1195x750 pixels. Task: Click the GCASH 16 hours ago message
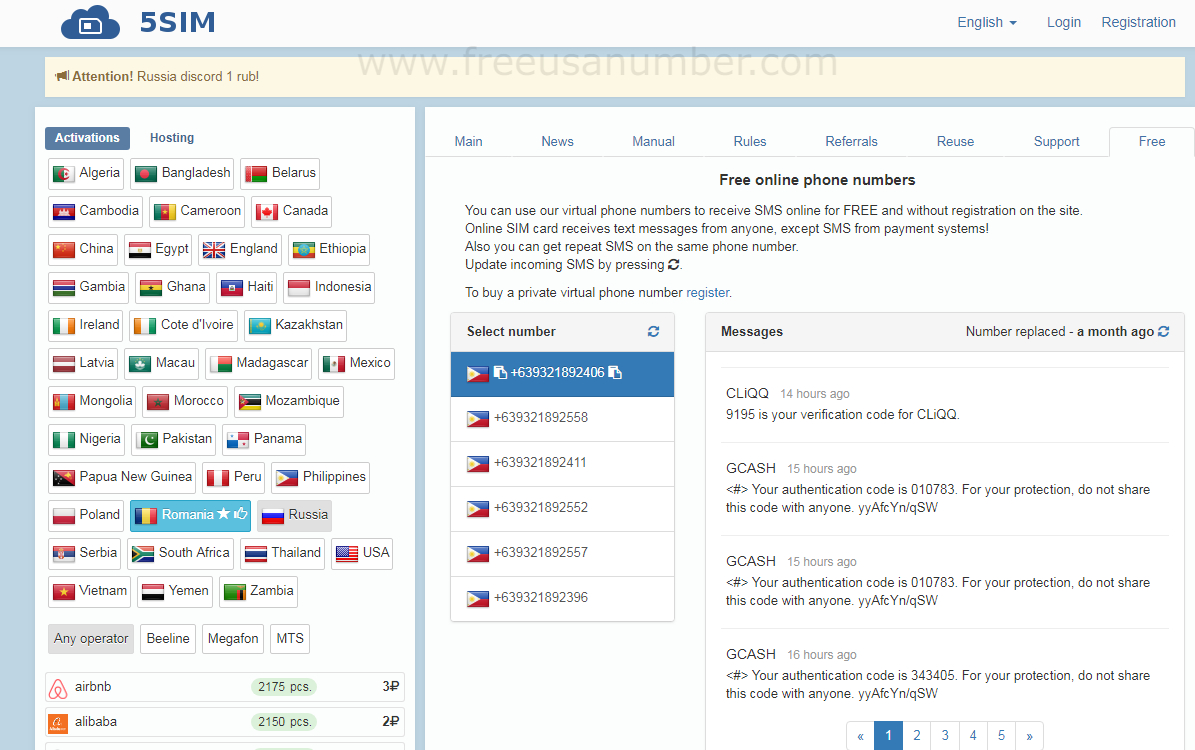945,674
